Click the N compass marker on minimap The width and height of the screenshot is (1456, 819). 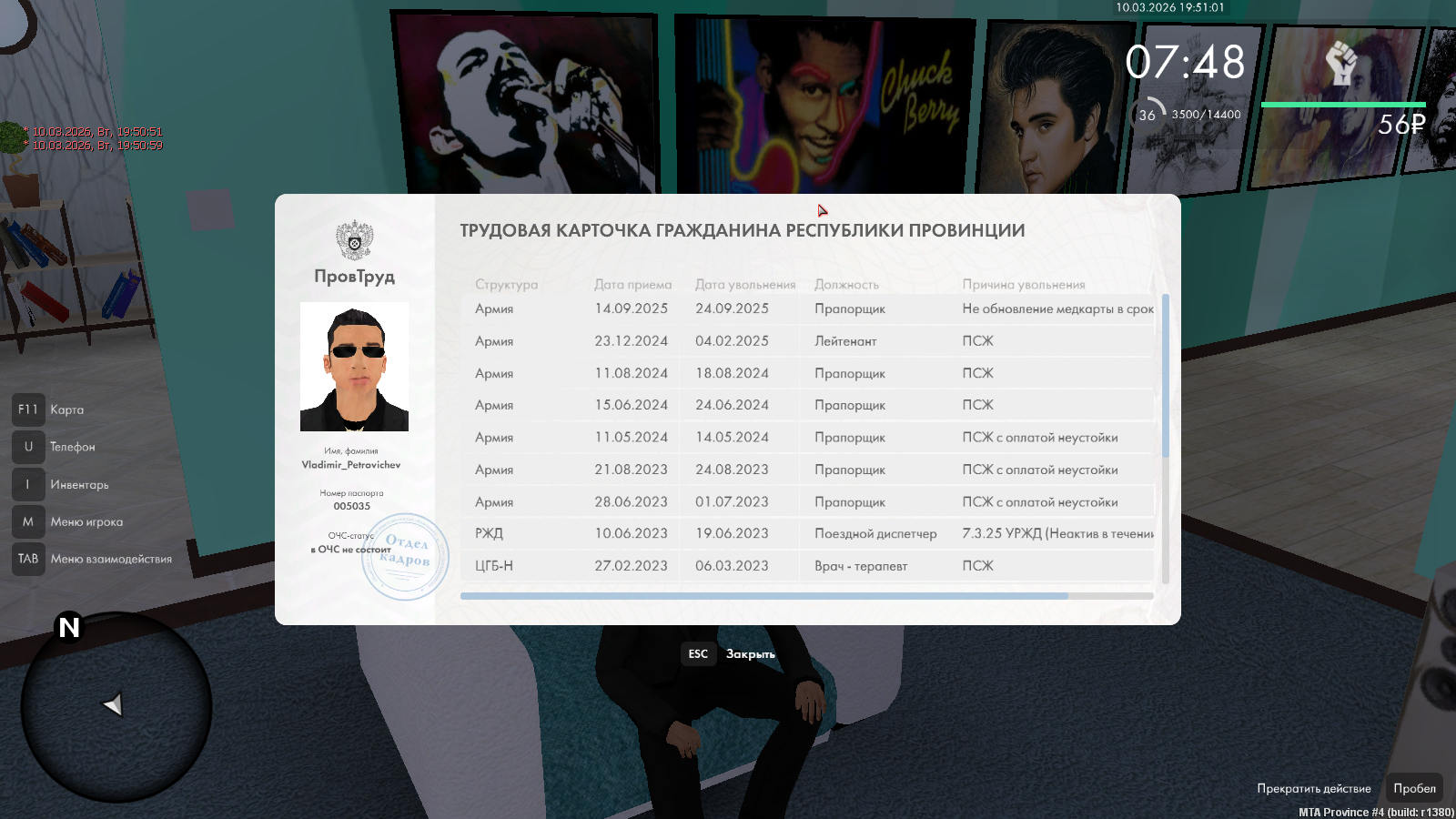click(x=69, y=627)
